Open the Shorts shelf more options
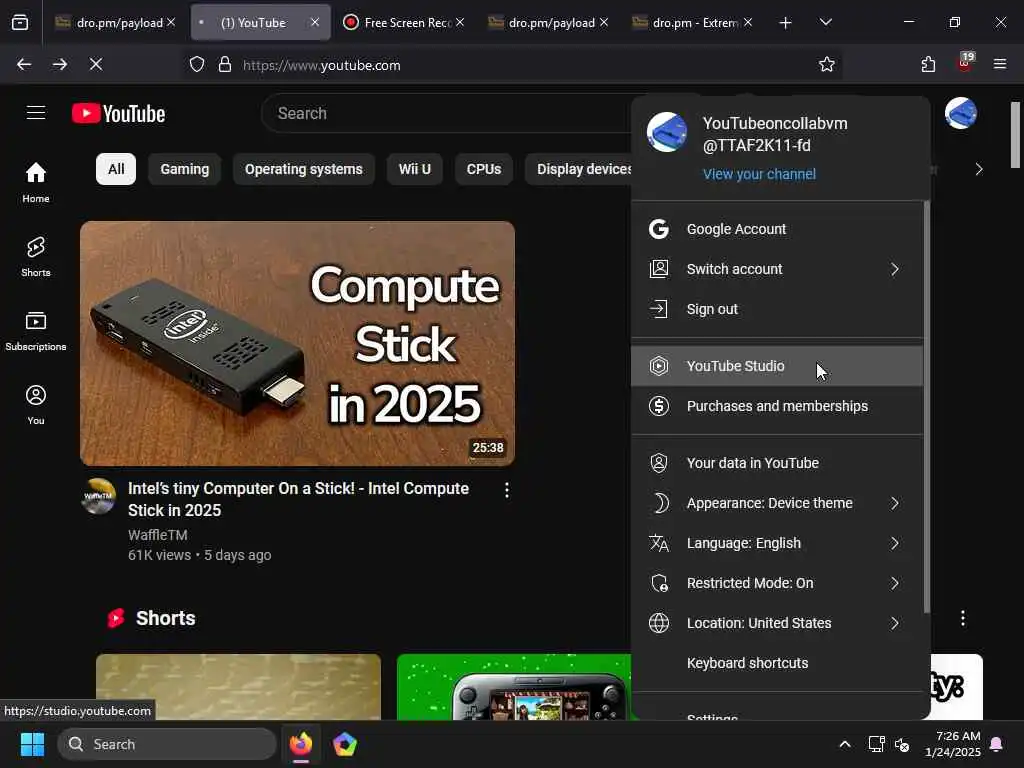The height and width of the screenshot is (768, 1024). pos(963,618)
